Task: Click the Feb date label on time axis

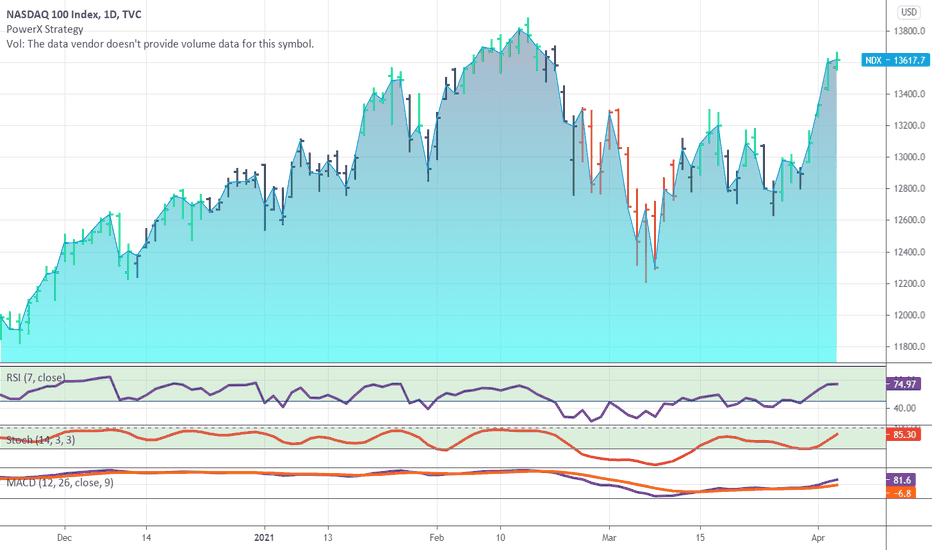Action: [436, 538]
